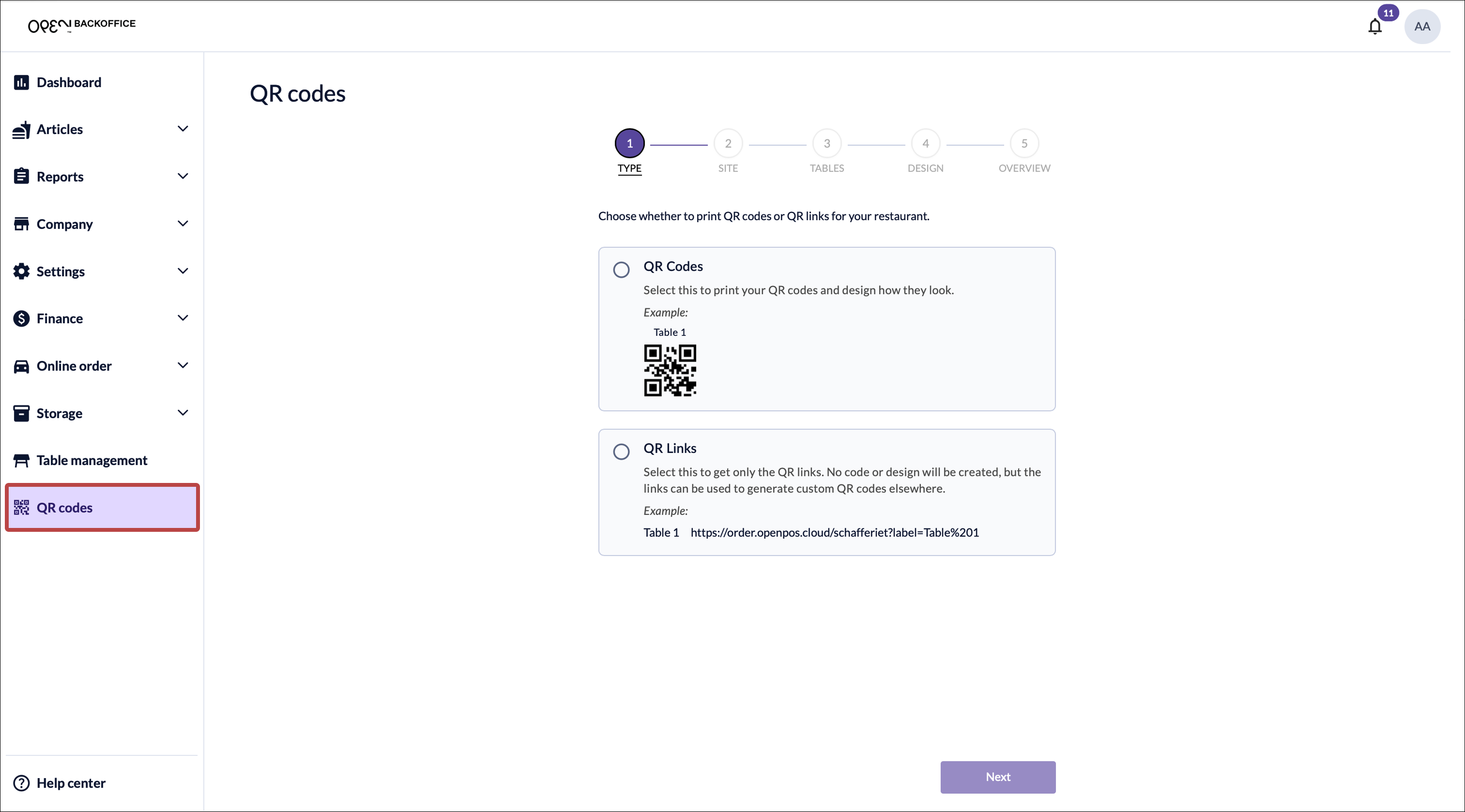Expand the Articles menu chevron
Screen dimensions: 1465x812
click(x=183, y=129)
